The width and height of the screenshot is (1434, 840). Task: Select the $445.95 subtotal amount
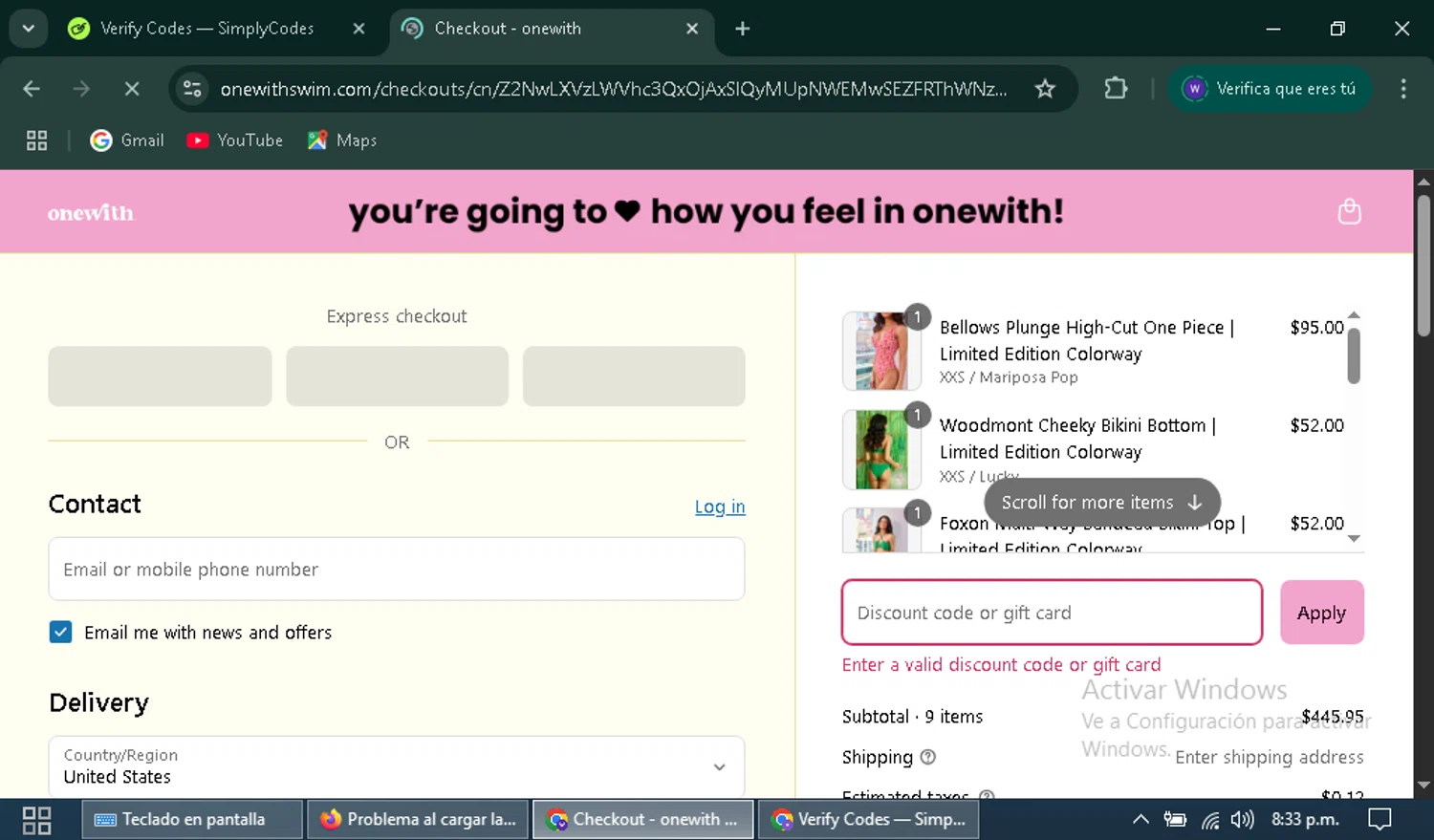pyautogui.click(x=1333, y=716)
